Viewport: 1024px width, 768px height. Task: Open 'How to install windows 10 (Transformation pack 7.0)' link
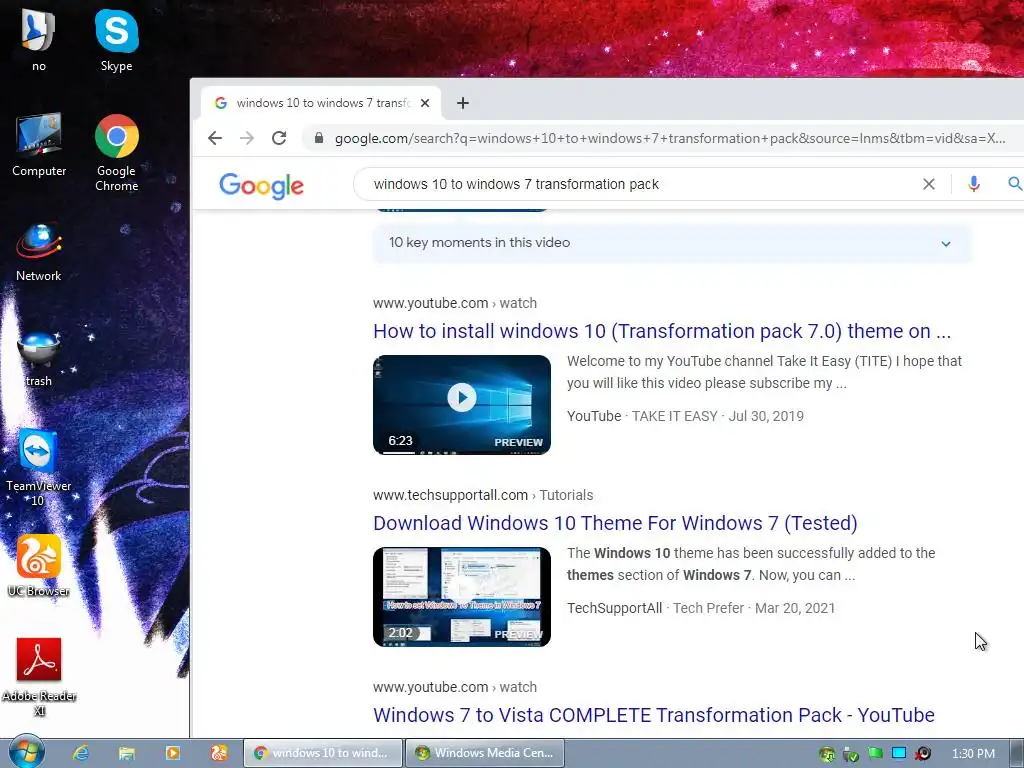[x=662, y=331]
